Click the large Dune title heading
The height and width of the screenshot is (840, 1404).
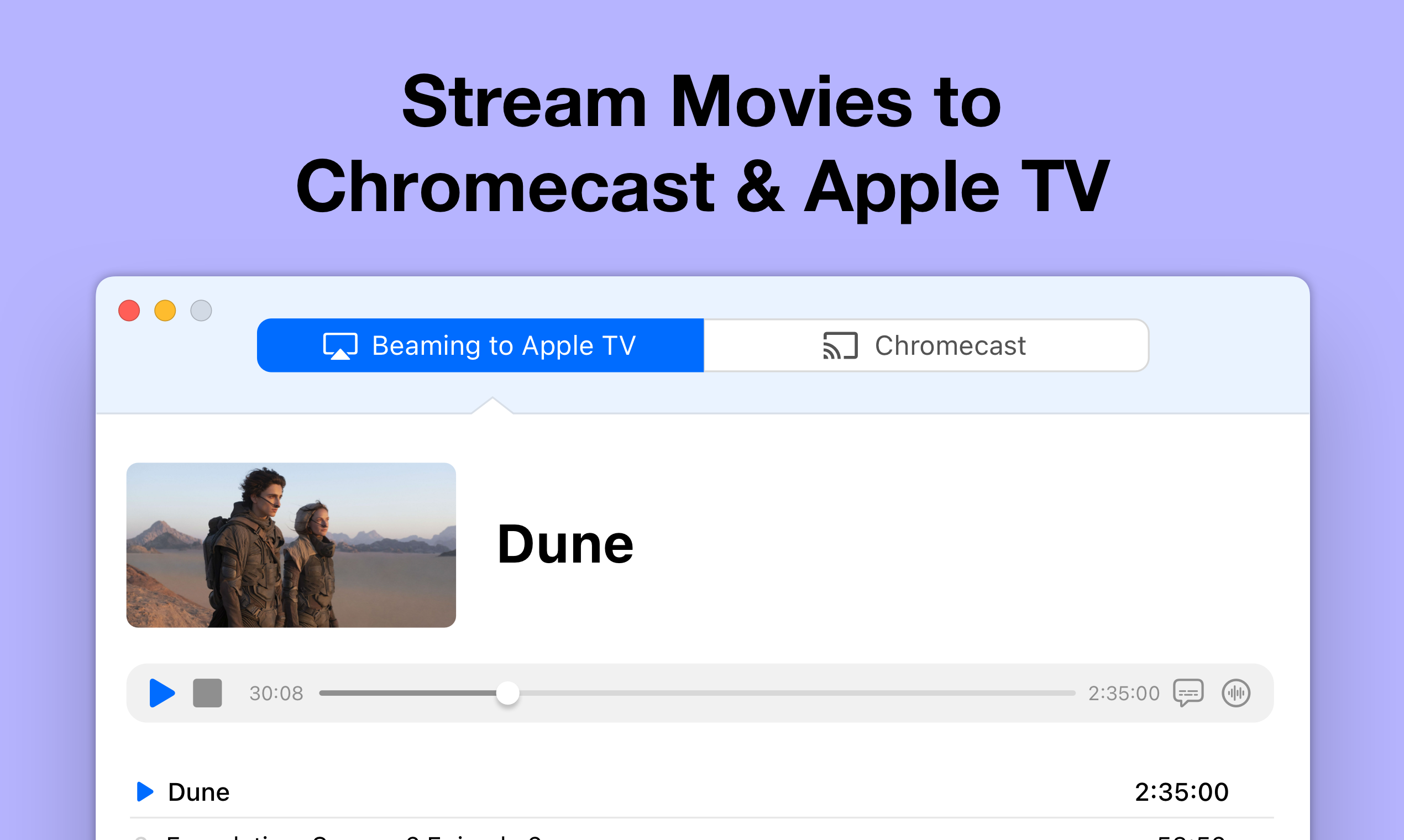(x=565, y=544)
